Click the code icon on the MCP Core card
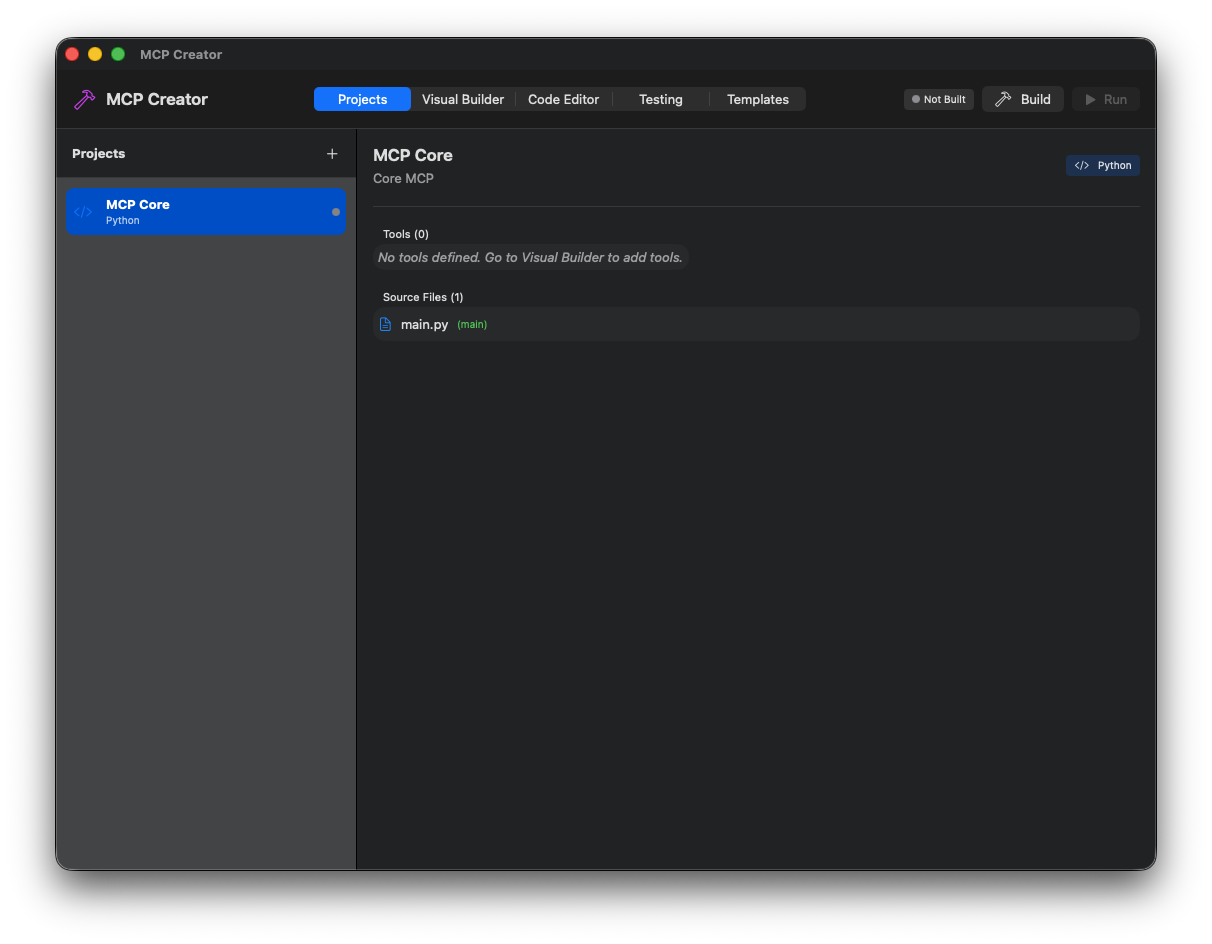Image resolution: width=1212 pixels, height=944 pixels. tap(84, 211)
